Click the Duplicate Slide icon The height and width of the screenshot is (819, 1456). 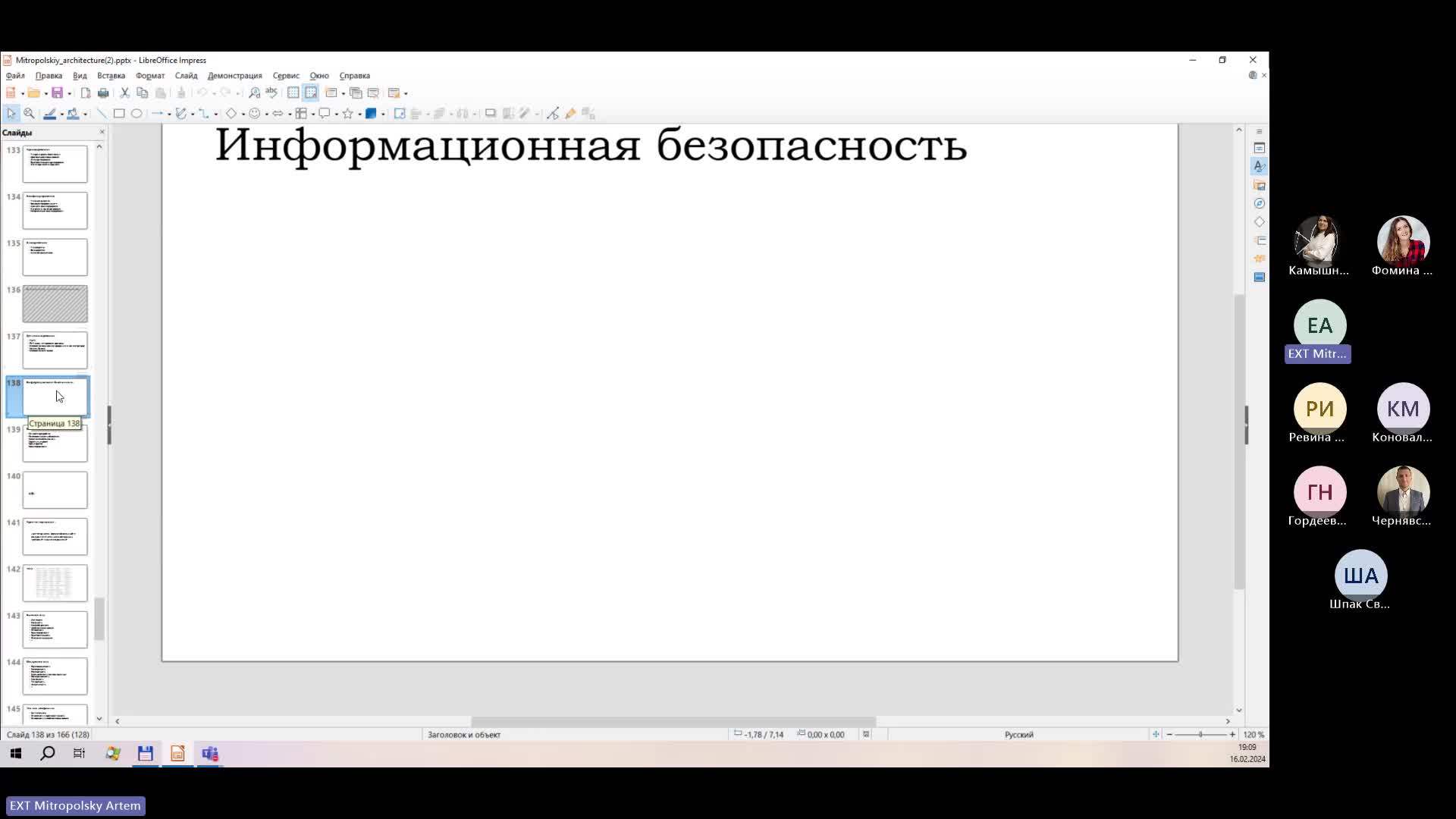click(x=356, y=93)
